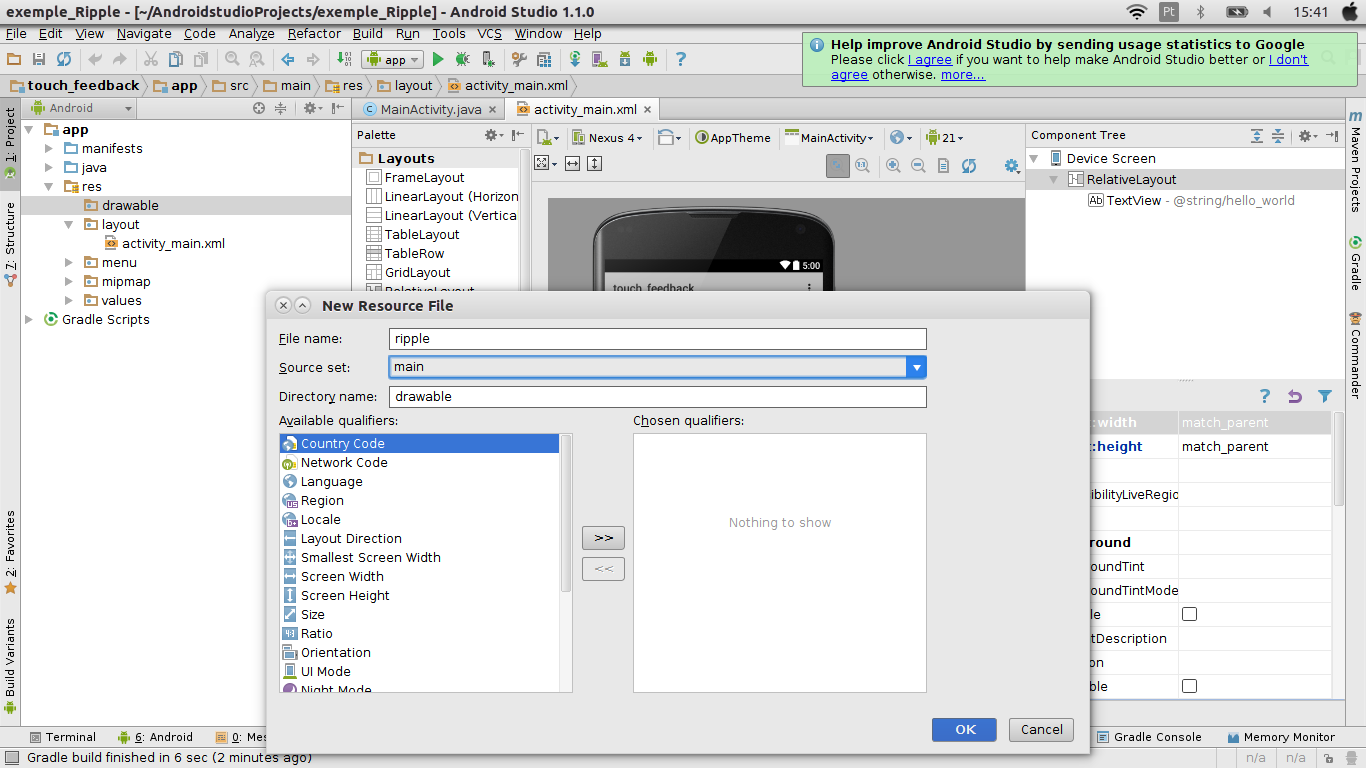Run the app with green play icon
Image resolution: width=1366 pixels, height=768 pixels.
[437, 59]
